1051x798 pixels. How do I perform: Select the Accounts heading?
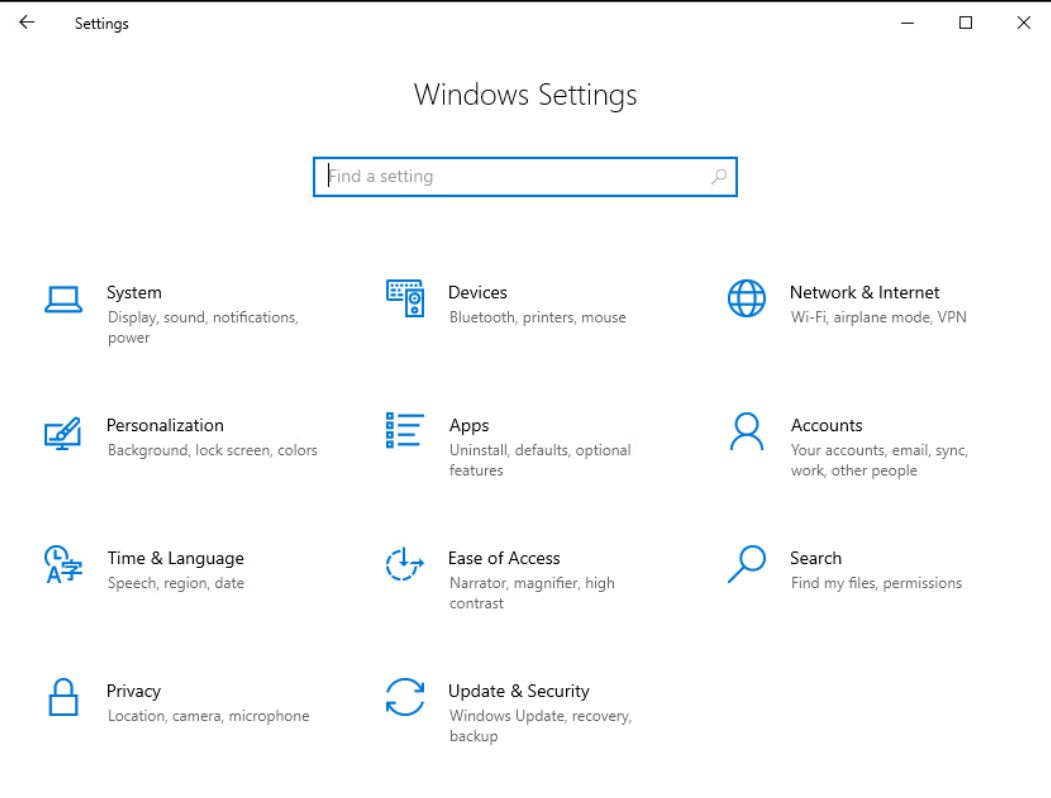point(826,425)
